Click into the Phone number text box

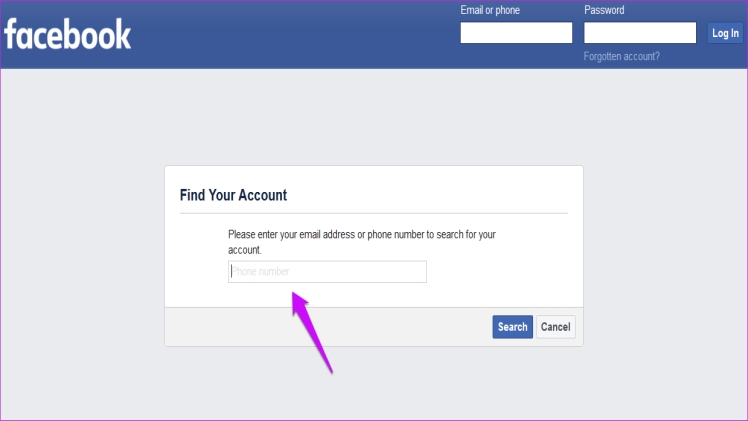[327, 271]
